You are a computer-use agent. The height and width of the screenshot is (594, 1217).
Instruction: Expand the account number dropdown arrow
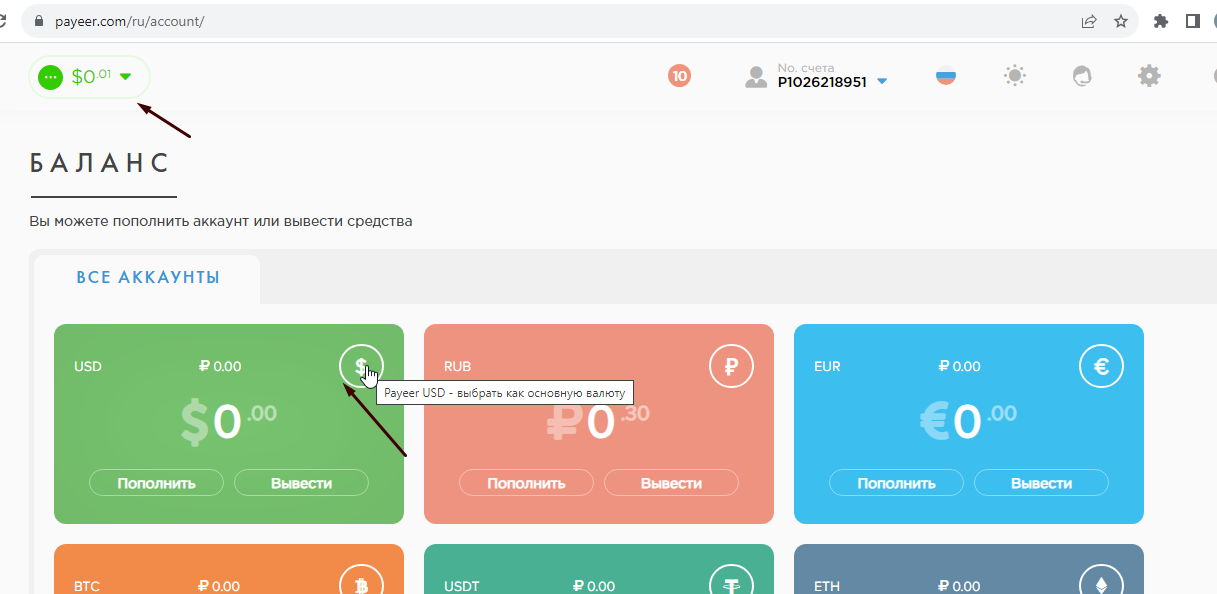(882, 82)
